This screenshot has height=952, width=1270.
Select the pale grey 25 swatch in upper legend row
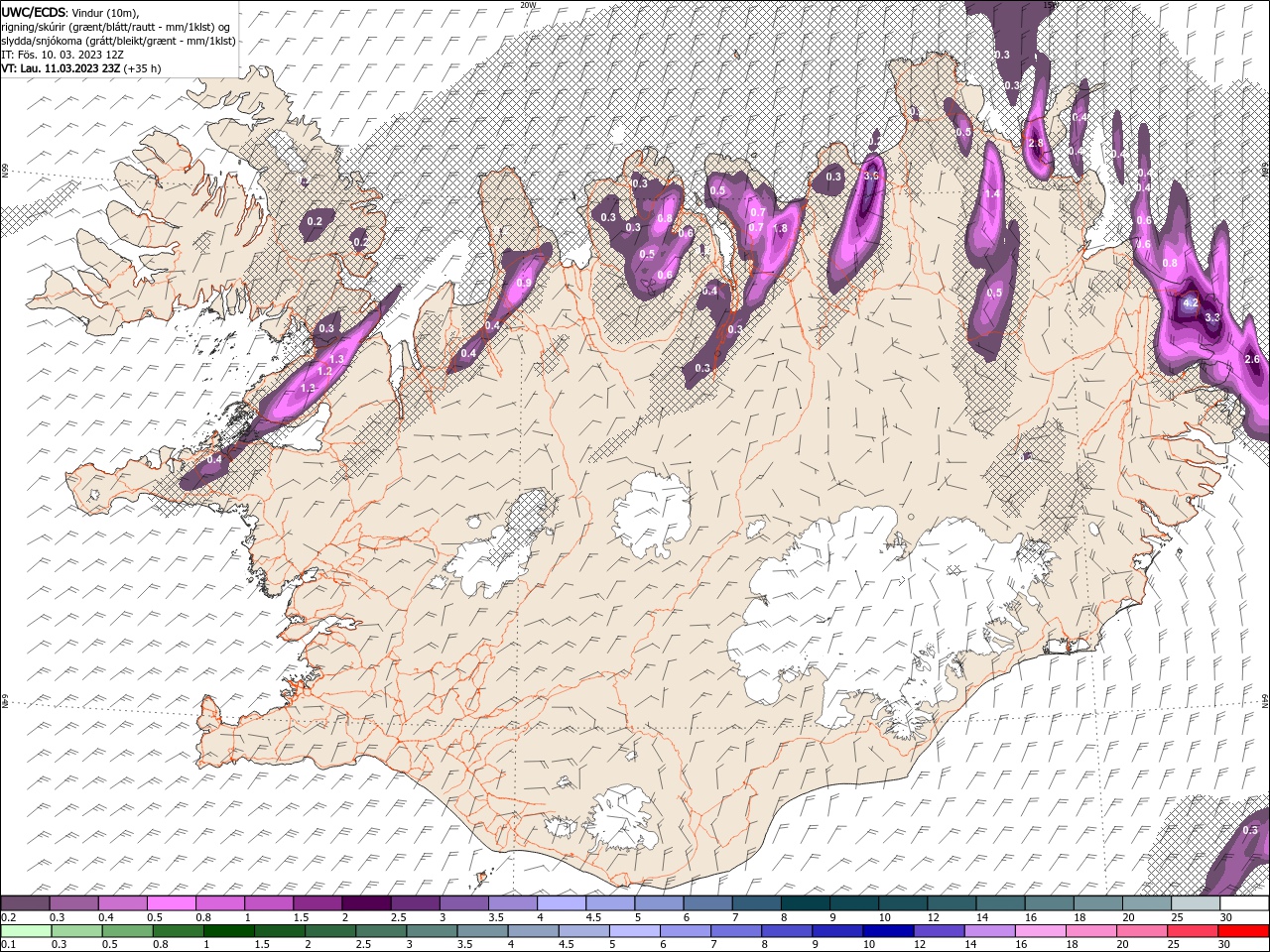point(1196,903)
